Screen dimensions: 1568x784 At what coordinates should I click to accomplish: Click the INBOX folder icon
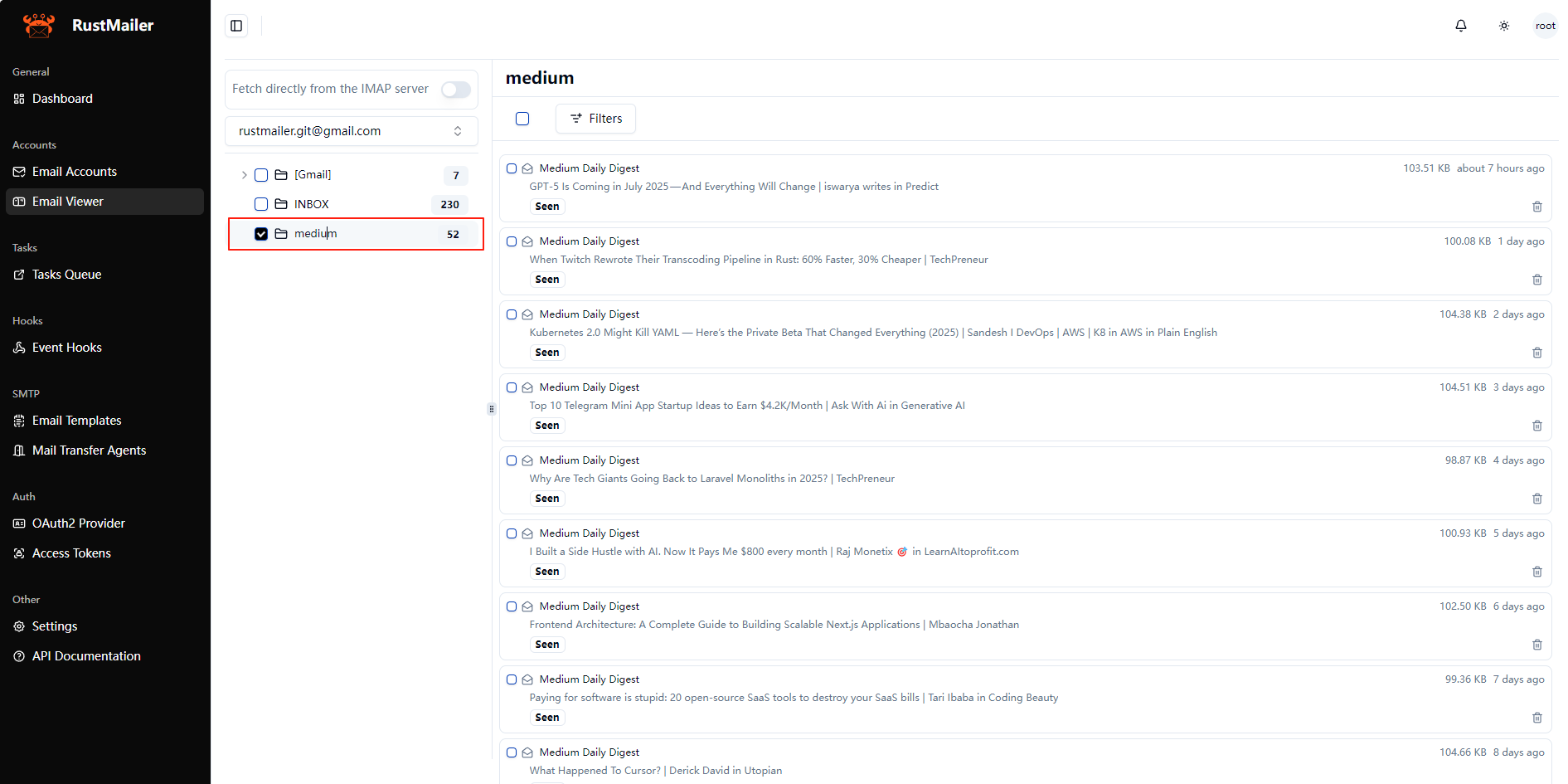(281, 204)
